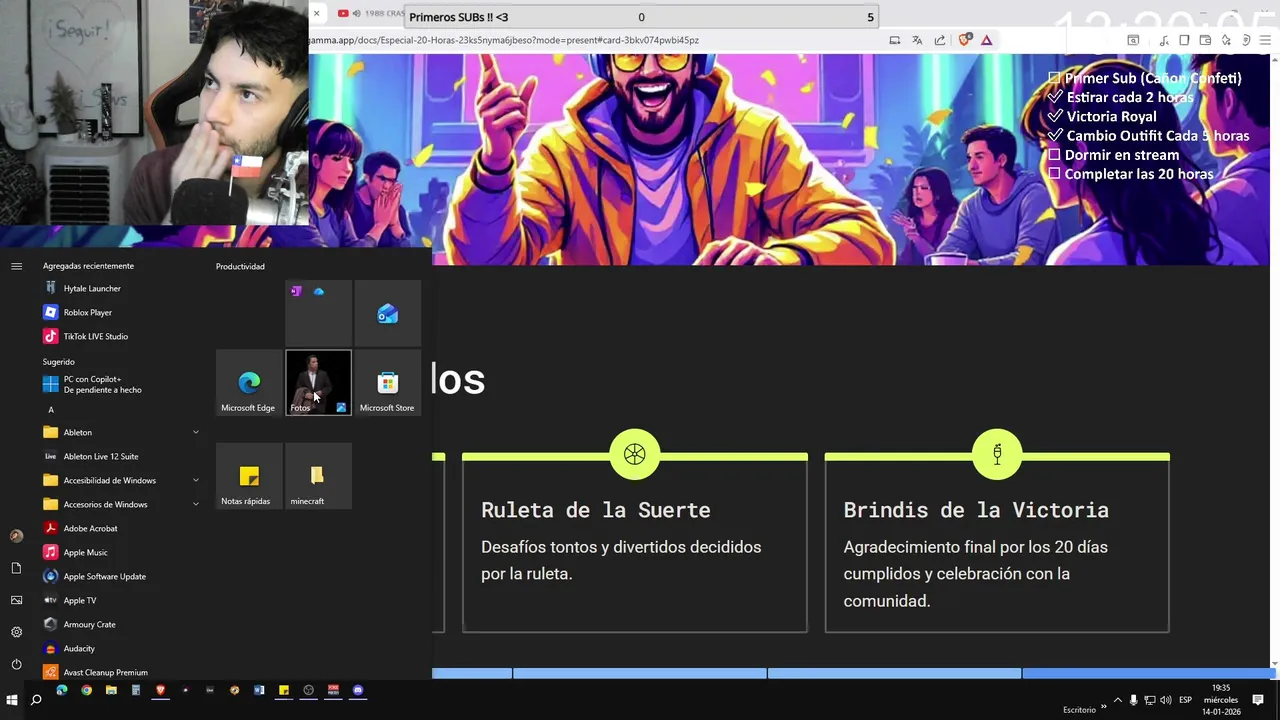Click the Windows Start button

tap(13, 700)
